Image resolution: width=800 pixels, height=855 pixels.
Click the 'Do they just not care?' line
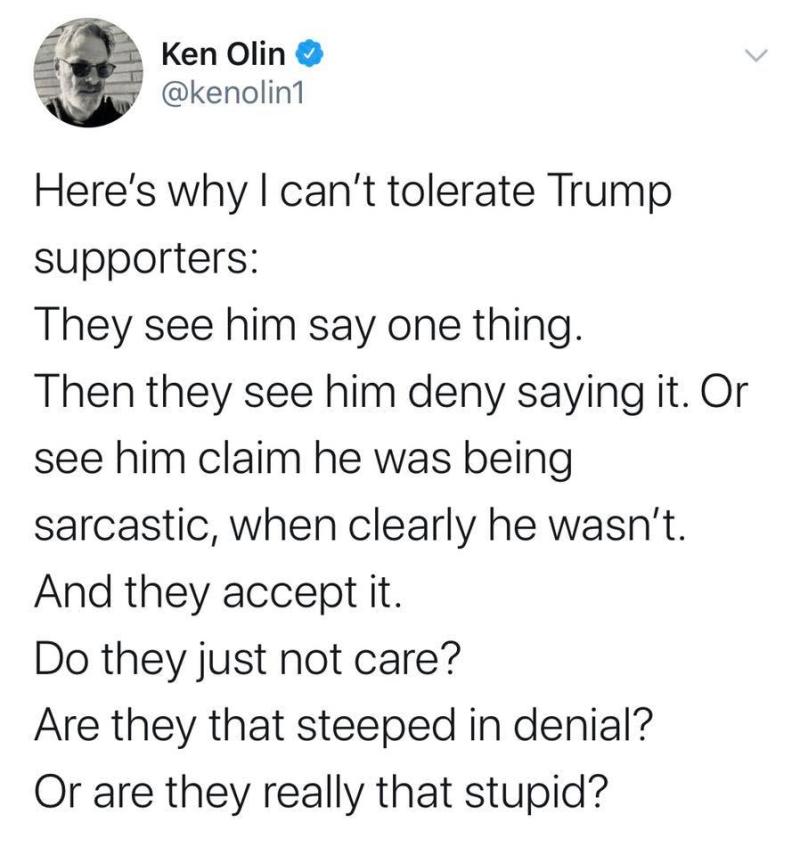[248, 660]
